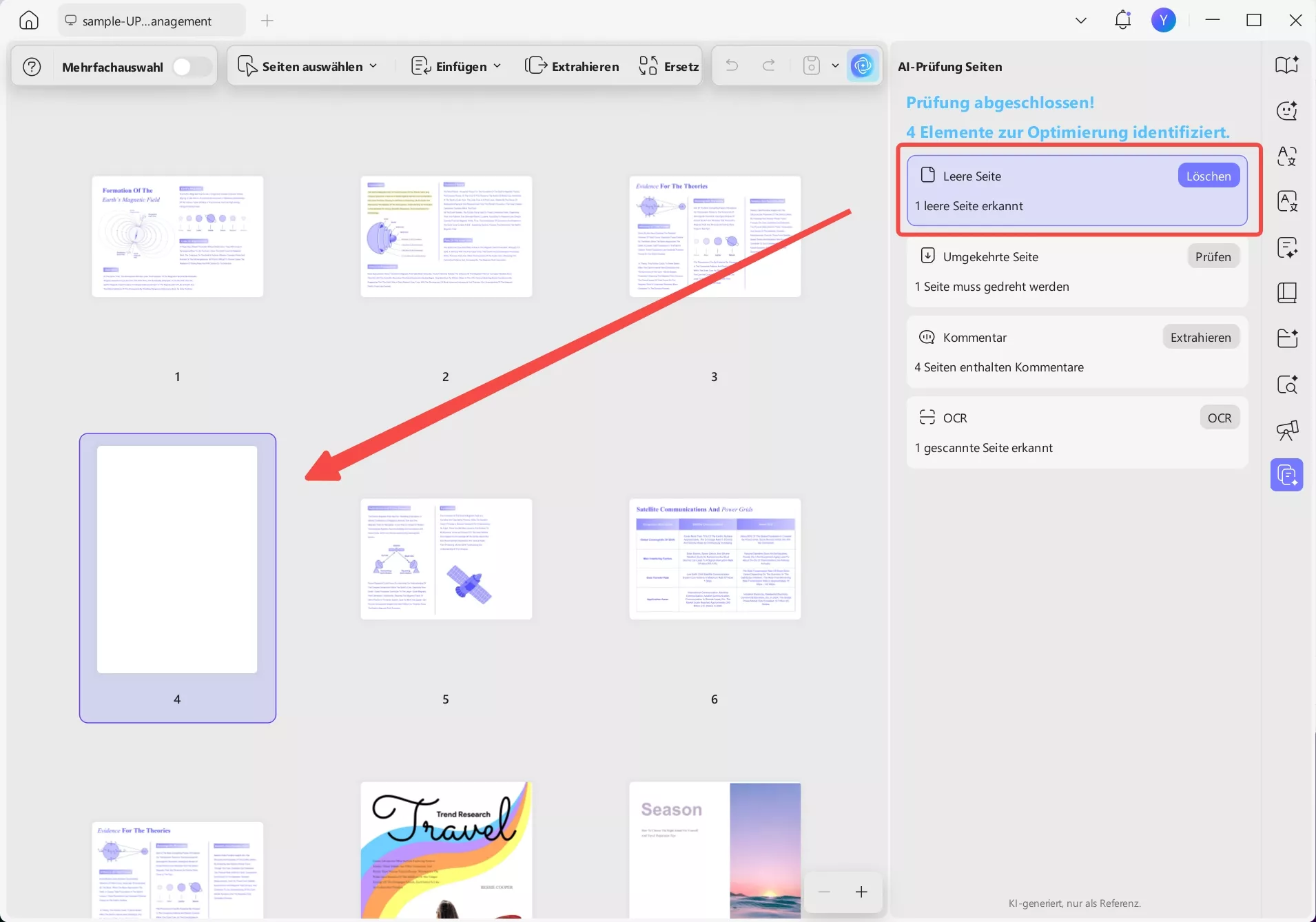Click Extrahieren in the Kommentar card
The height and width of the screenshot is (922, 1316).
[1201, 337]
